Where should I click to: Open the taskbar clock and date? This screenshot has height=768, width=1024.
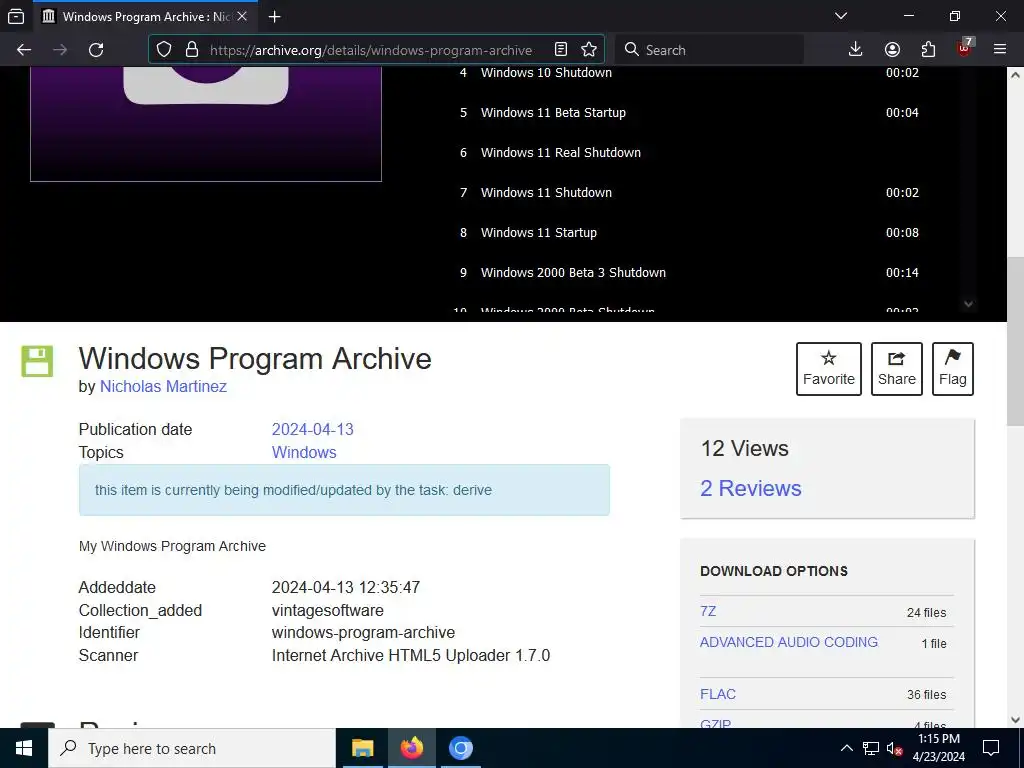[938, 748]
